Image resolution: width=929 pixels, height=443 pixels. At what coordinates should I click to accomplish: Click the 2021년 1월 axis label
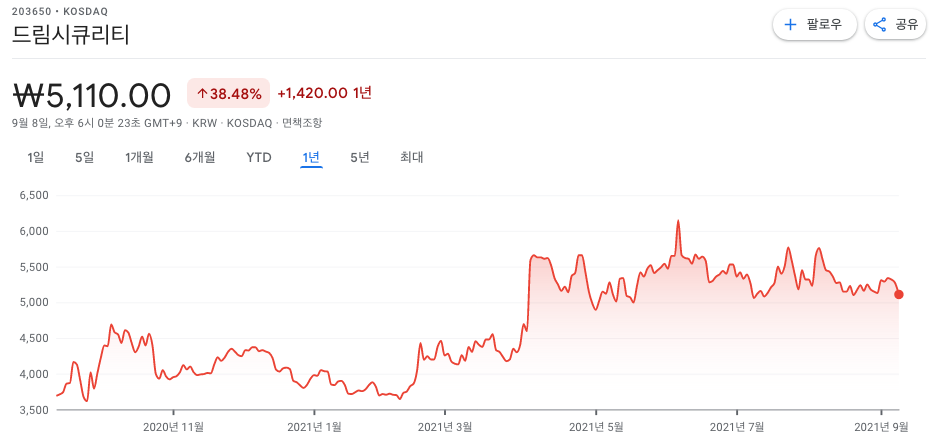click(314, 426)
